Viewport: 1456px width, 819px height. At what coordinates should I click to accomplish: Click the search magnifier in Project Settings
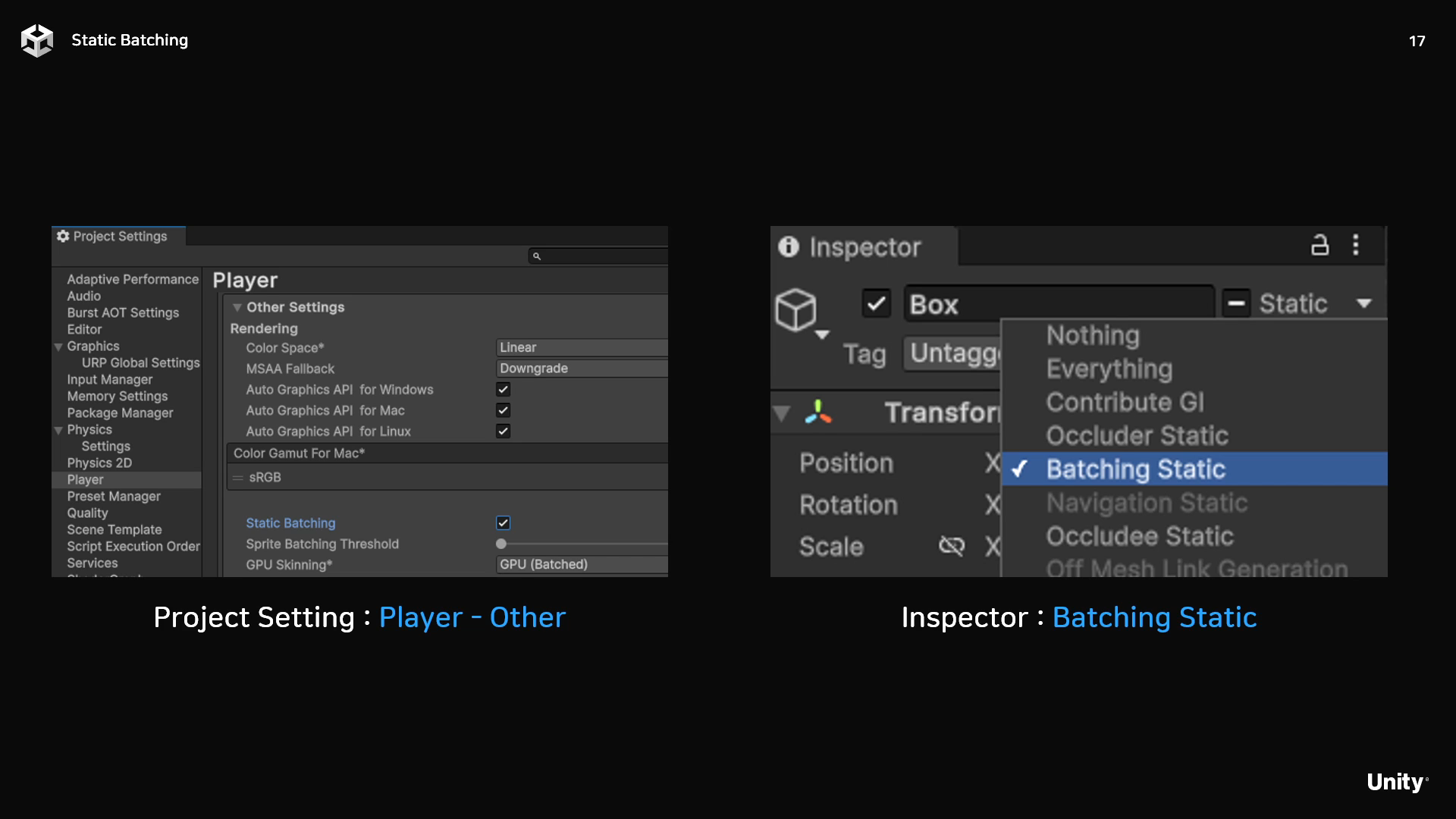[x=537, y=256]
